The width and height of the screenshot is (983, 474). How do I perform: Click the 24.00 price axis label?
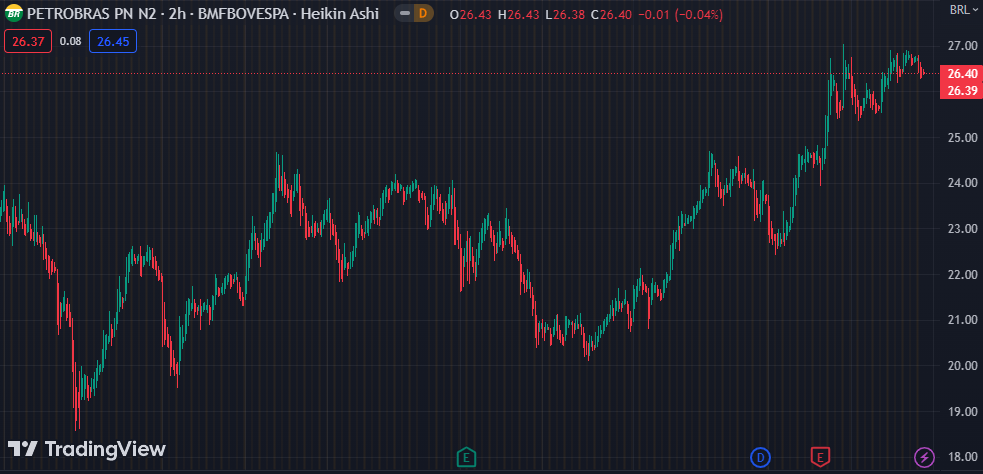(962, 183)
